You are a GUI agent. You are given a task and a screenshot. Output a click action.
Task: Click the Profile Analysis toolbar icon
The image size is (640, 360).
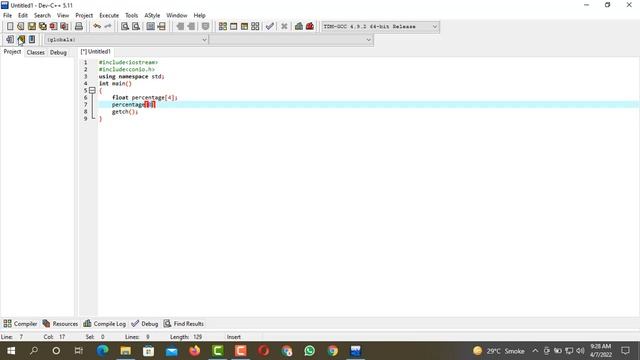[299, 27]
